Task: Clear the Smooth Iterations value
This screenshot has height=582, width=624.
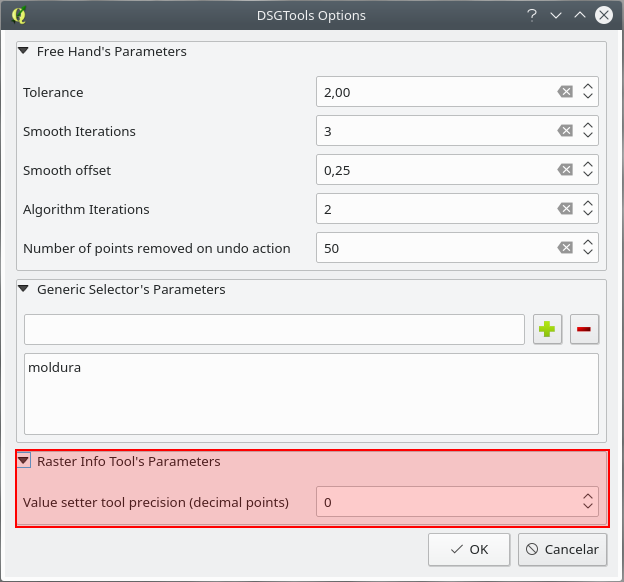Action: [x=565, y=131]
